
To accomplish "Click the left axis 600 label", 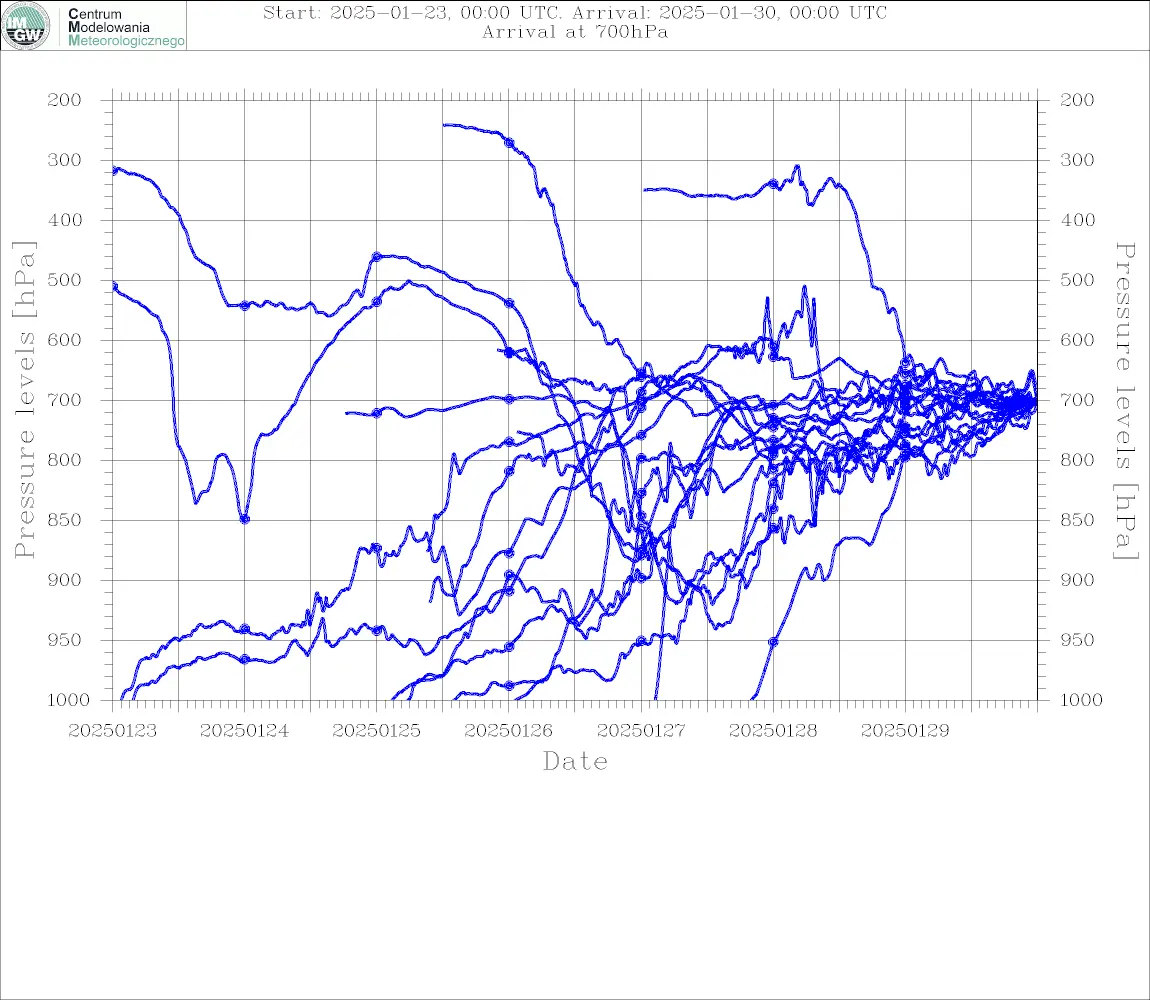I will point(65,340).
